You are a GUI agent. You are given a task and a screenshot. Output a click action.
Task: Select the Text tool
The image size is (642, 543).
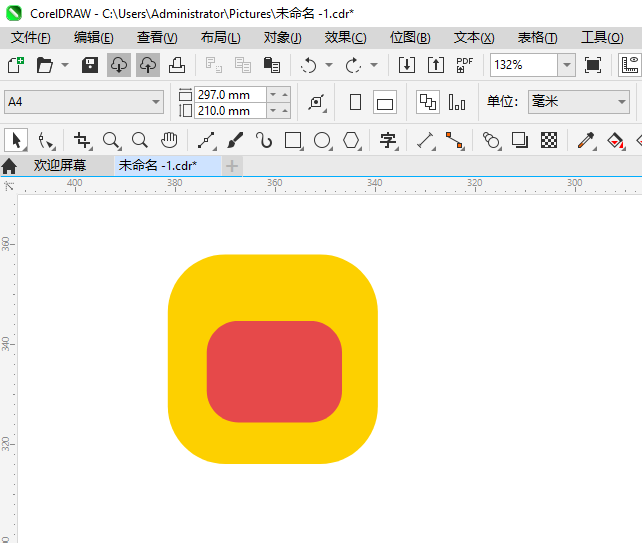point(388,140)
